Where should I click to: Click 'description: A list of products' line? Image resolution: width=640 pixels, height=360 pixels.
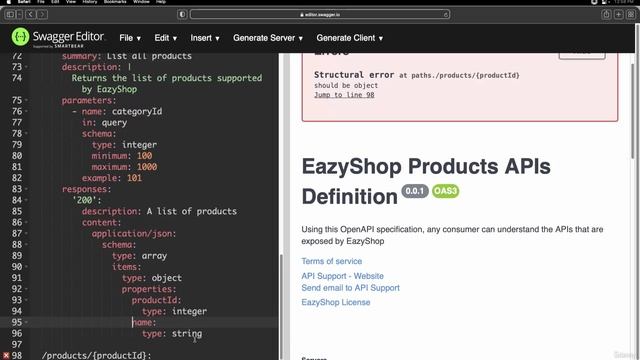click(159, 211)
